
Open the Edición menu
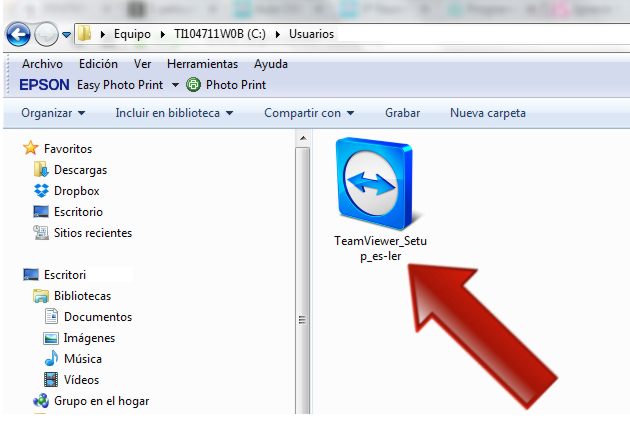98,64
